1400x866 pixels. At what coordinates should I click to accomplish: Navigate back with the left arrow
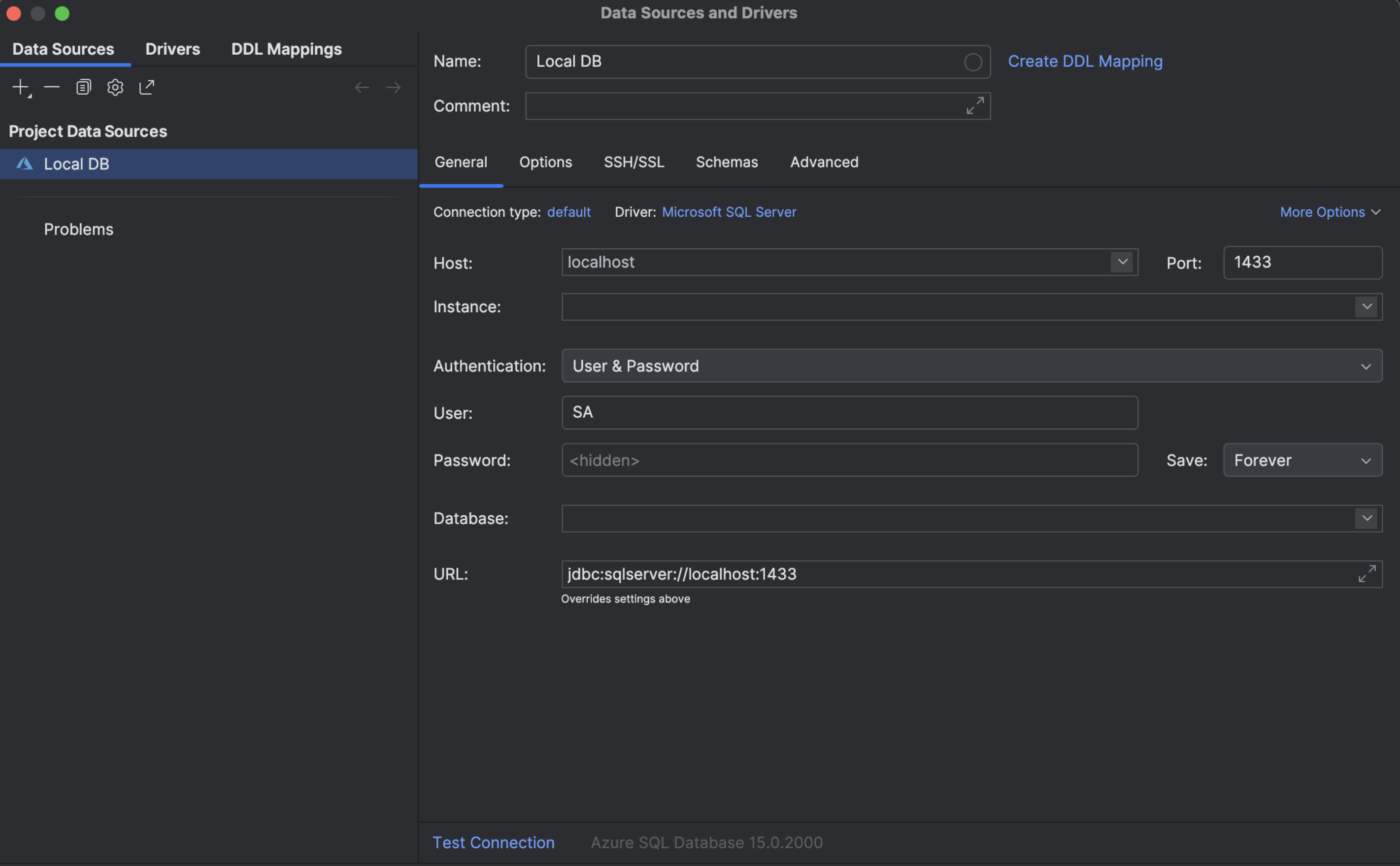[362, 87]
